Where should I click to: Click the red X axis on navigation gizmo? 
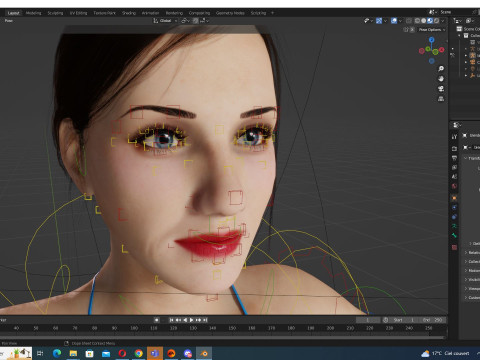pyautogui.click(x=442, y=50)
